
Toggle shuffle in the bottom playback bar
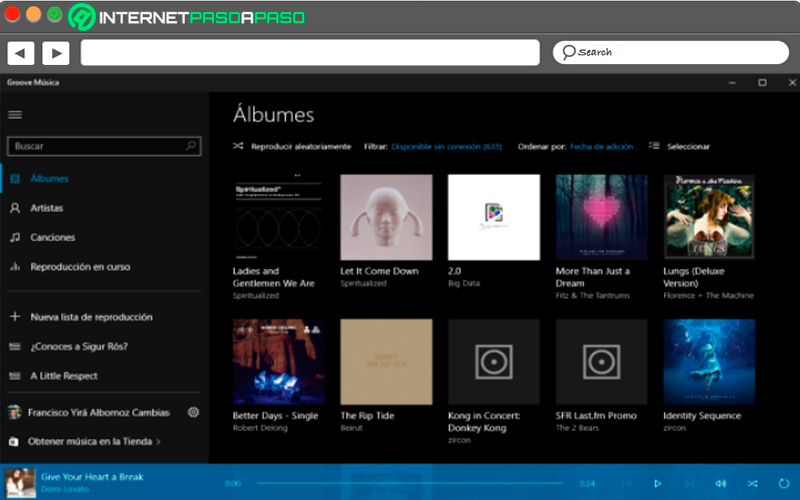pyautogui.click(x=753, y=483)
